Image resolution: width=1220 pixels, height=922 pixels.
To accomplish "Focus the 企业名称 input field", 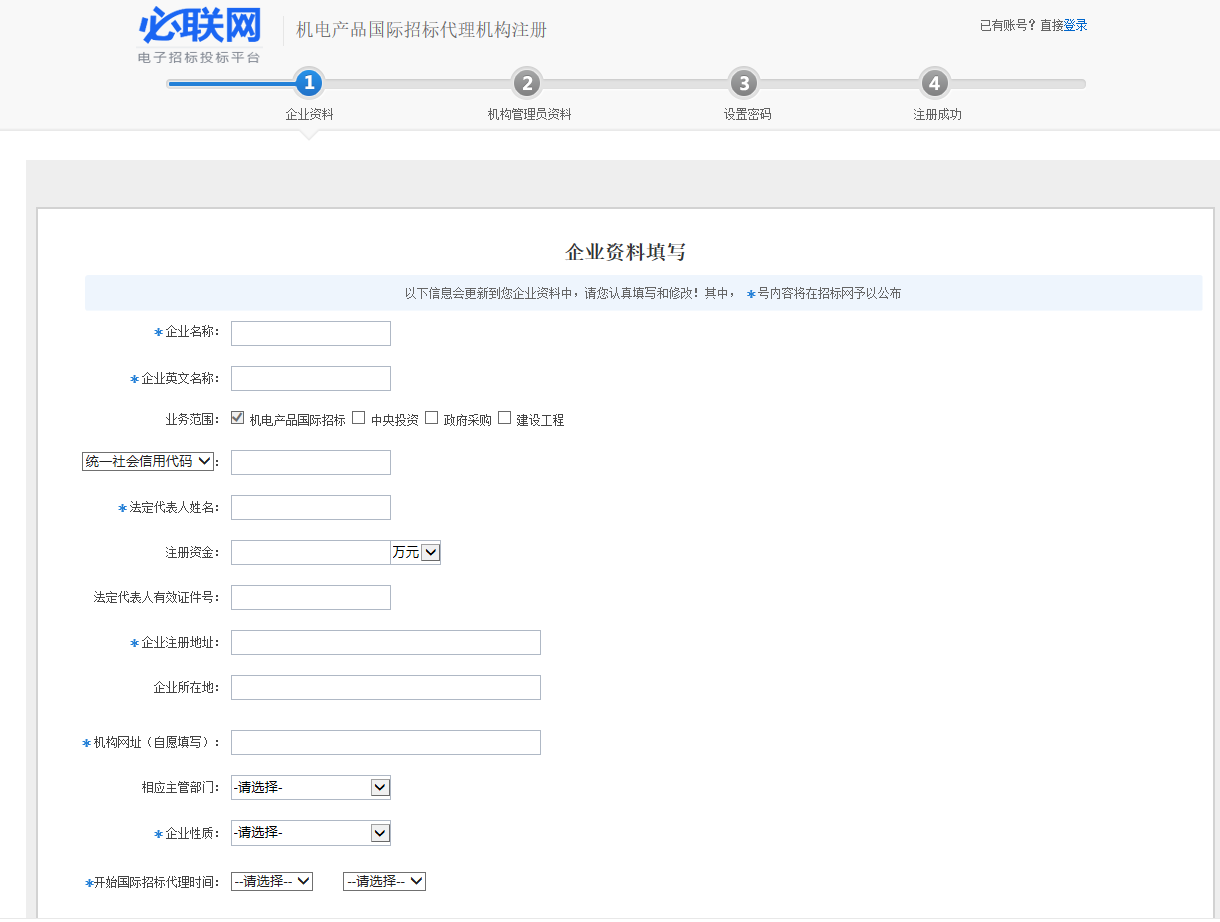I will (310, 334).
